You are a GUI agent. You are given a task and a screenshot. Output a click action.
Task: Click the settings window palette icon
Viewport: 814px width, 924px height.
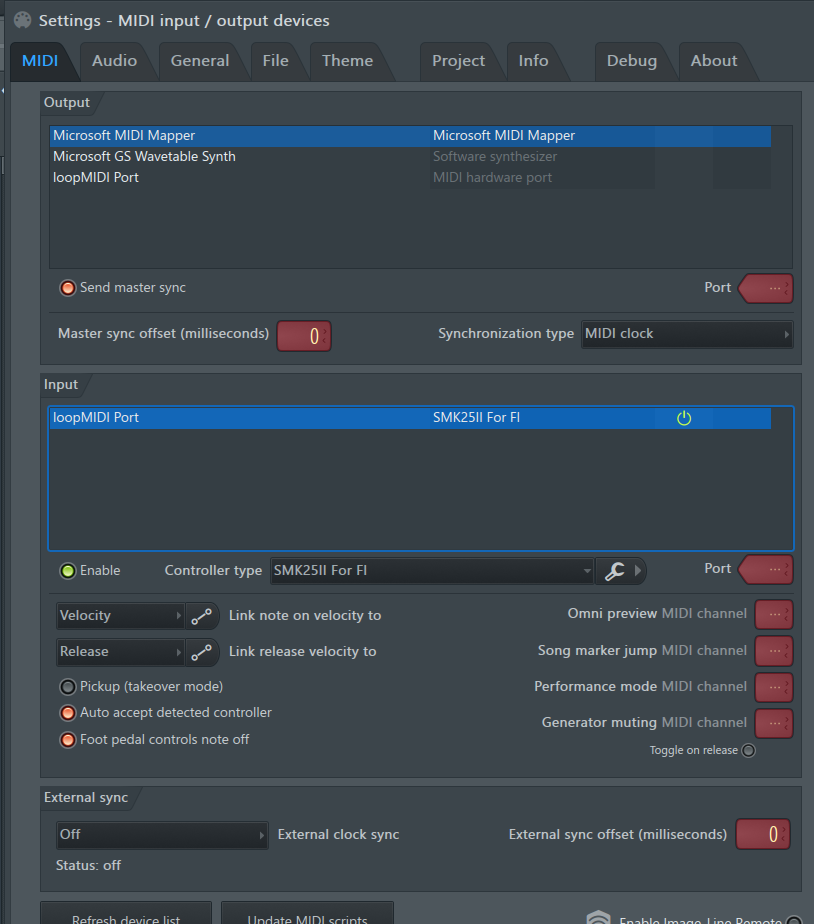[x=22, y=20]
